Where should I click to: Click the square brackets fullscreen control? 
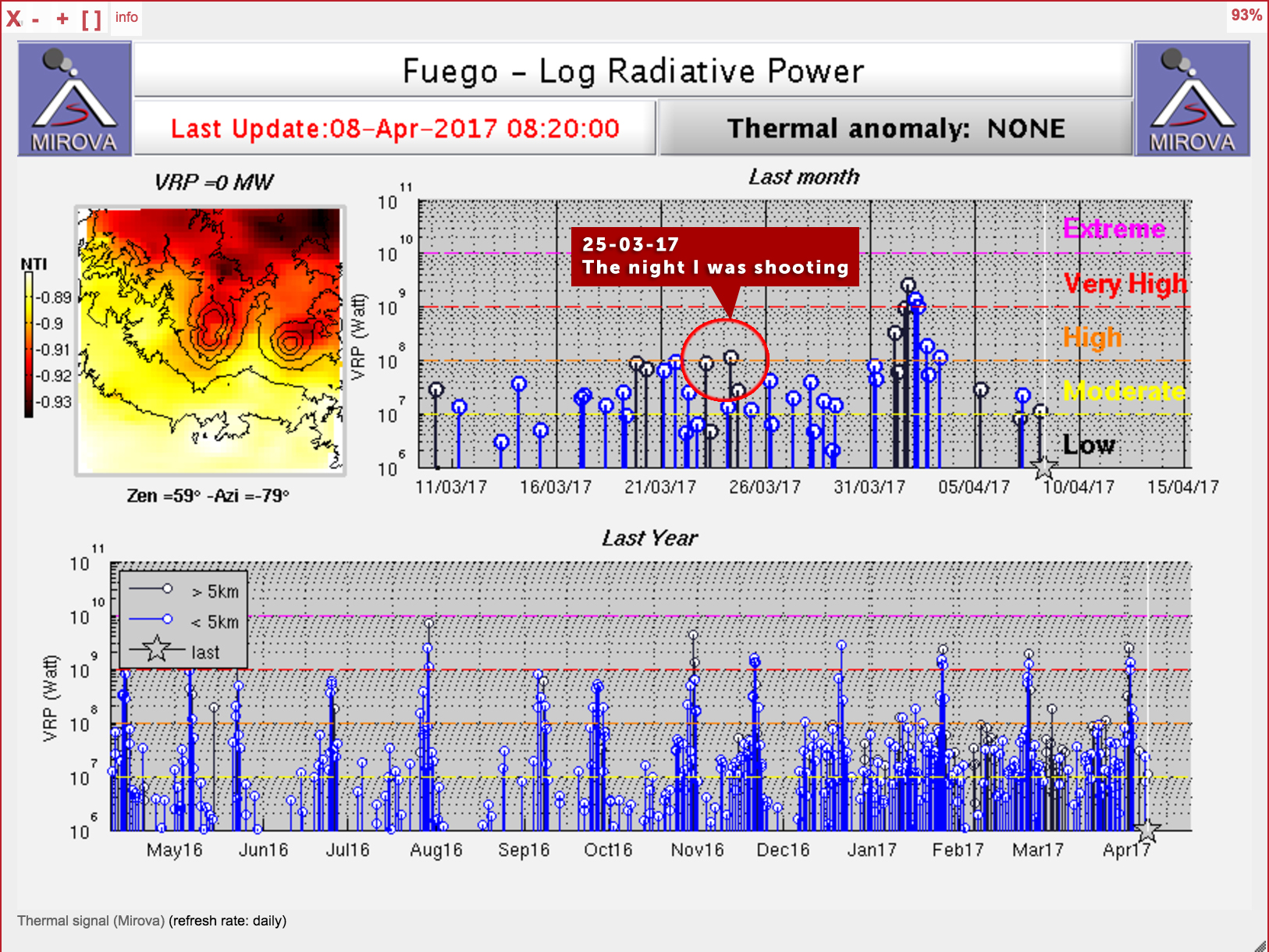[91, 19]
